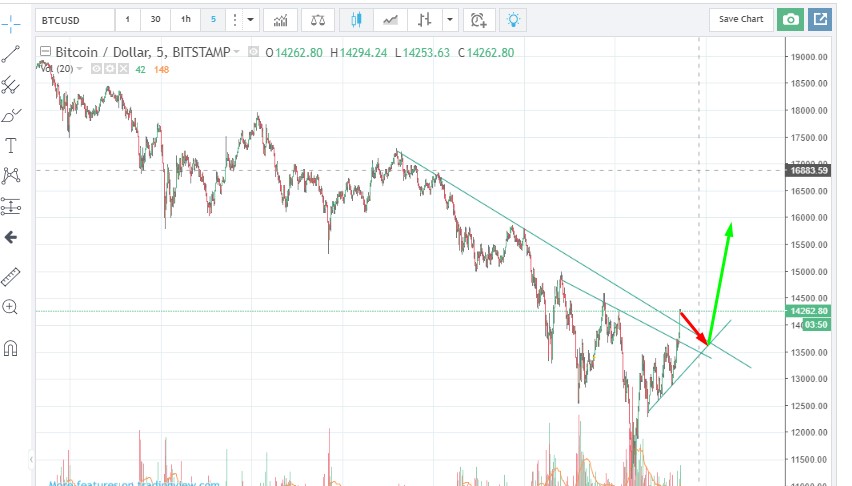
Task: Open dropdown next to BITSTAMP title
Action: (236, 52)
